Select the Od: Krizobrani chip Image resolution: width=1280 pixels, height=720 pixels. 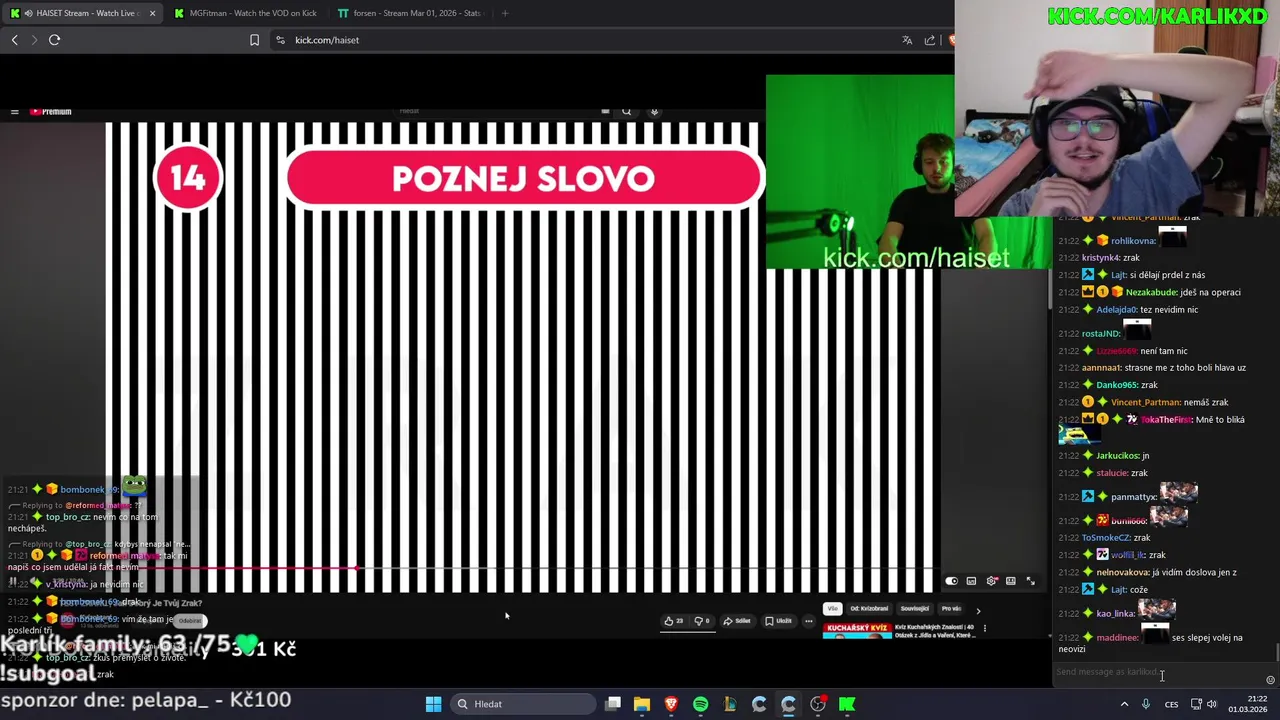(x=869, y=608)
